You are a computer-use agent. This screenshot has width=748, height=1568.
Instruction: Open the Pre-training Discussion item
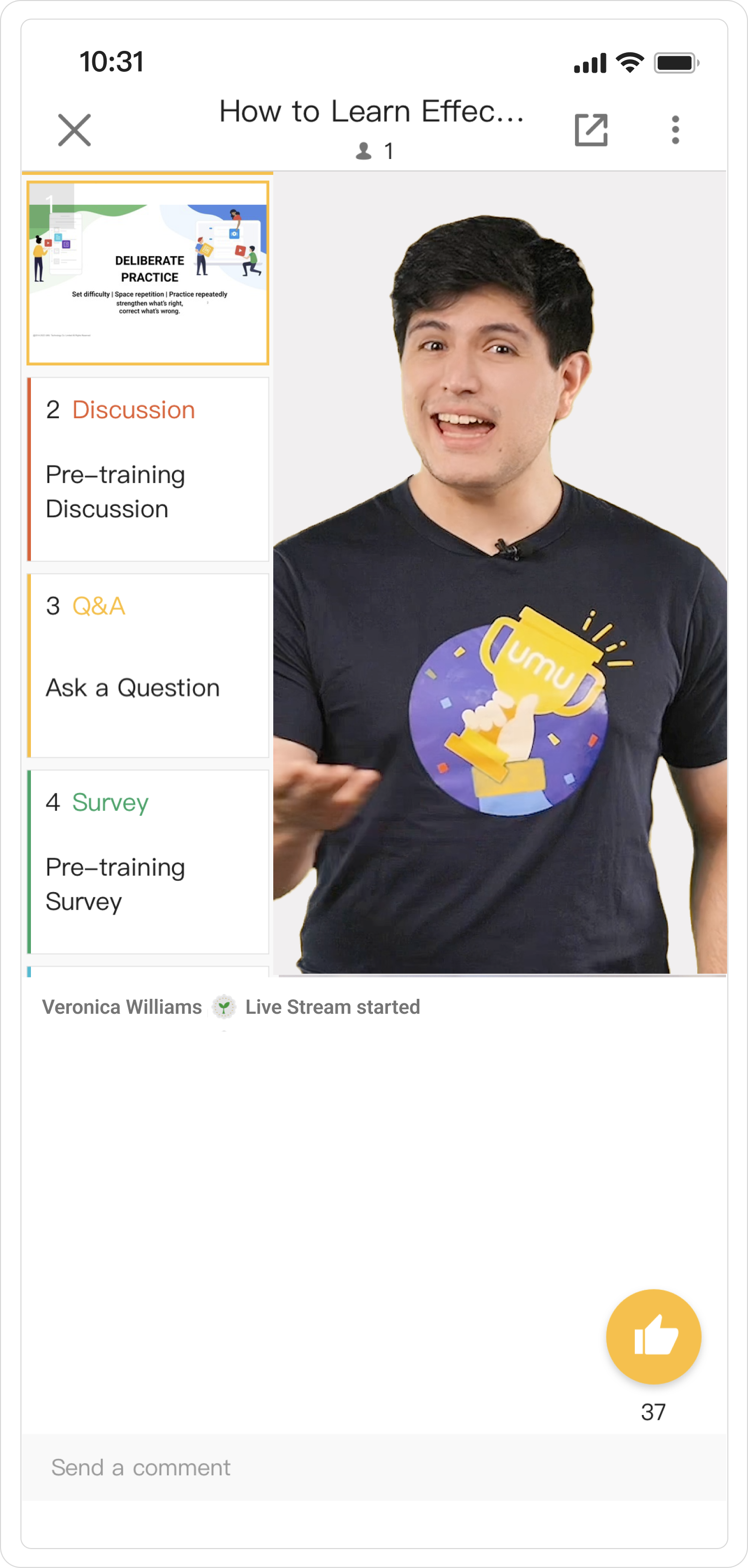point(148,469)
